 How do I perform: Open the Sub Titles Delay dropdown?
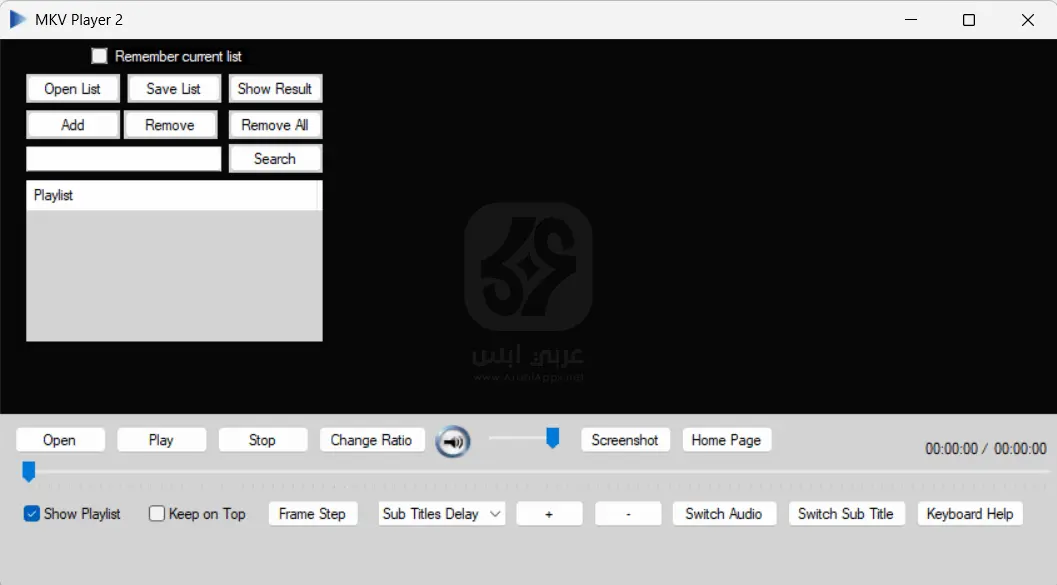(x=440, y=513)
